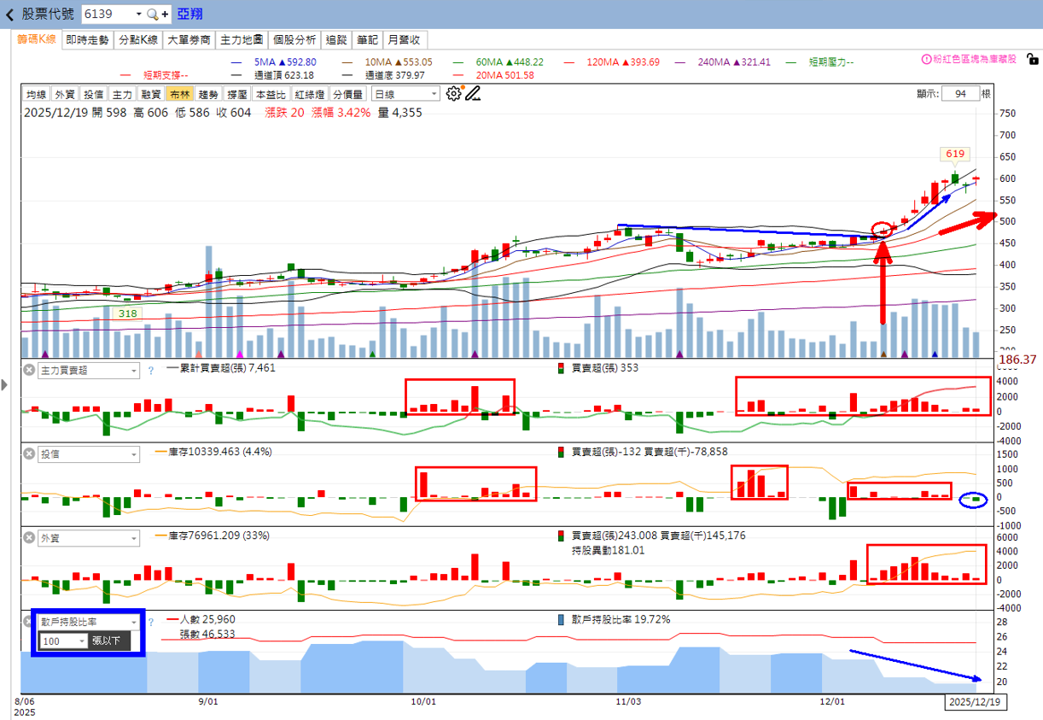Select the drawing pen tool icon
This screenshot has width=1043, height=720.
472,94
